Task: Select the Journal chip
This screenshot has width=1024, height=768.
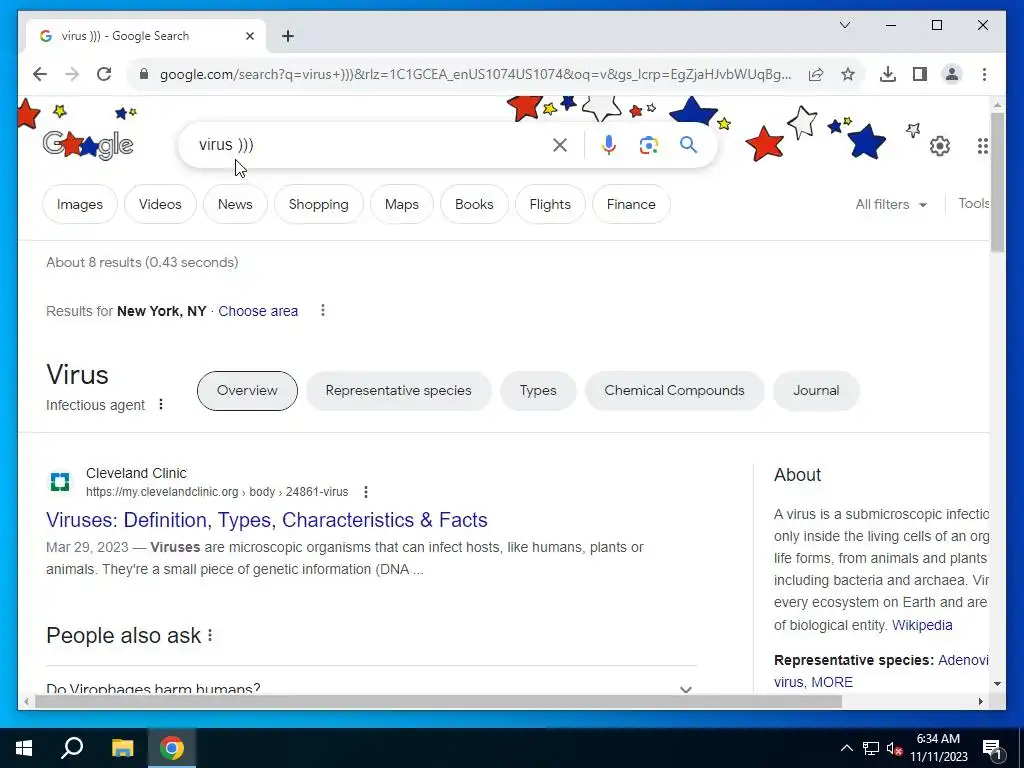Action: tap(816, 391)
